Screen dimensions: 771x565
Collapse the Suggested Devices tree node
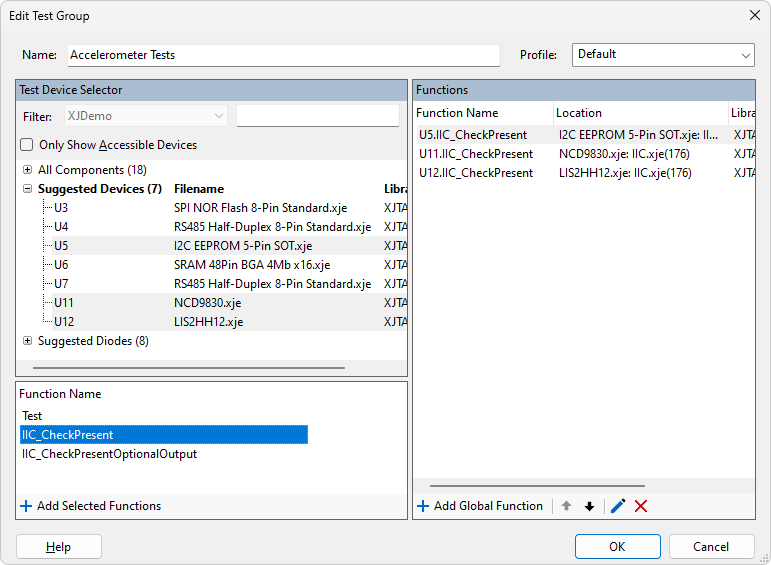pyautogui.click(x=27, y=189)
